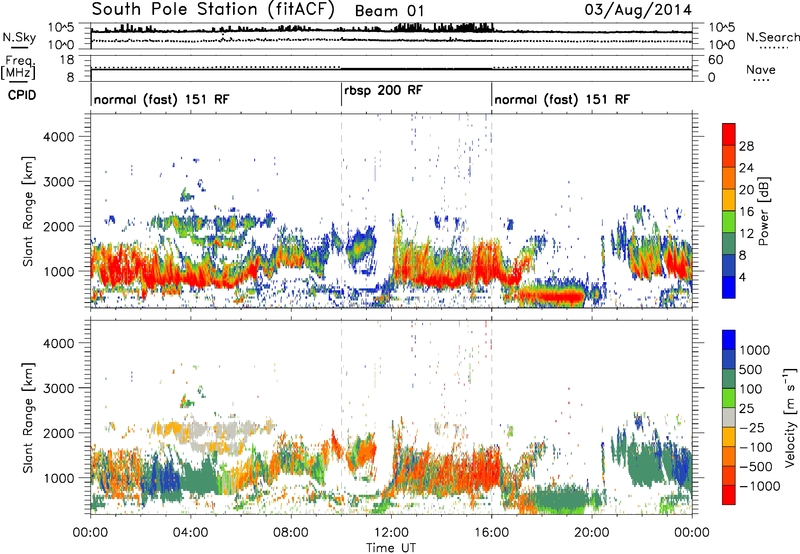Viewport: 800px width, 554px height.
Task: Click the '16:00' time tick label
Action: click(491, 533)
